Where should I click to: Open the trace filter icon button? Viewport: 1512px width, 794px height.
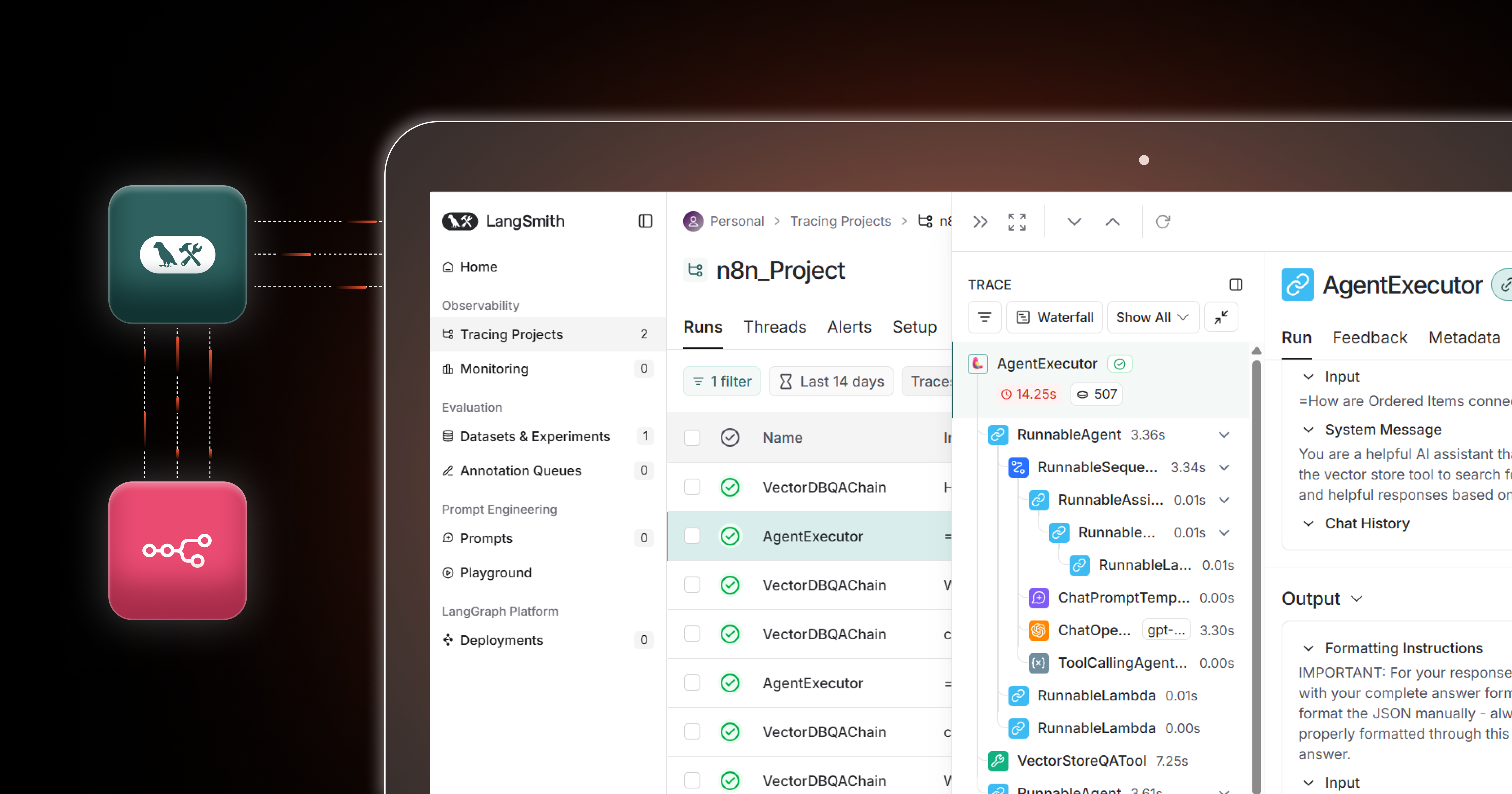point(984,317)
